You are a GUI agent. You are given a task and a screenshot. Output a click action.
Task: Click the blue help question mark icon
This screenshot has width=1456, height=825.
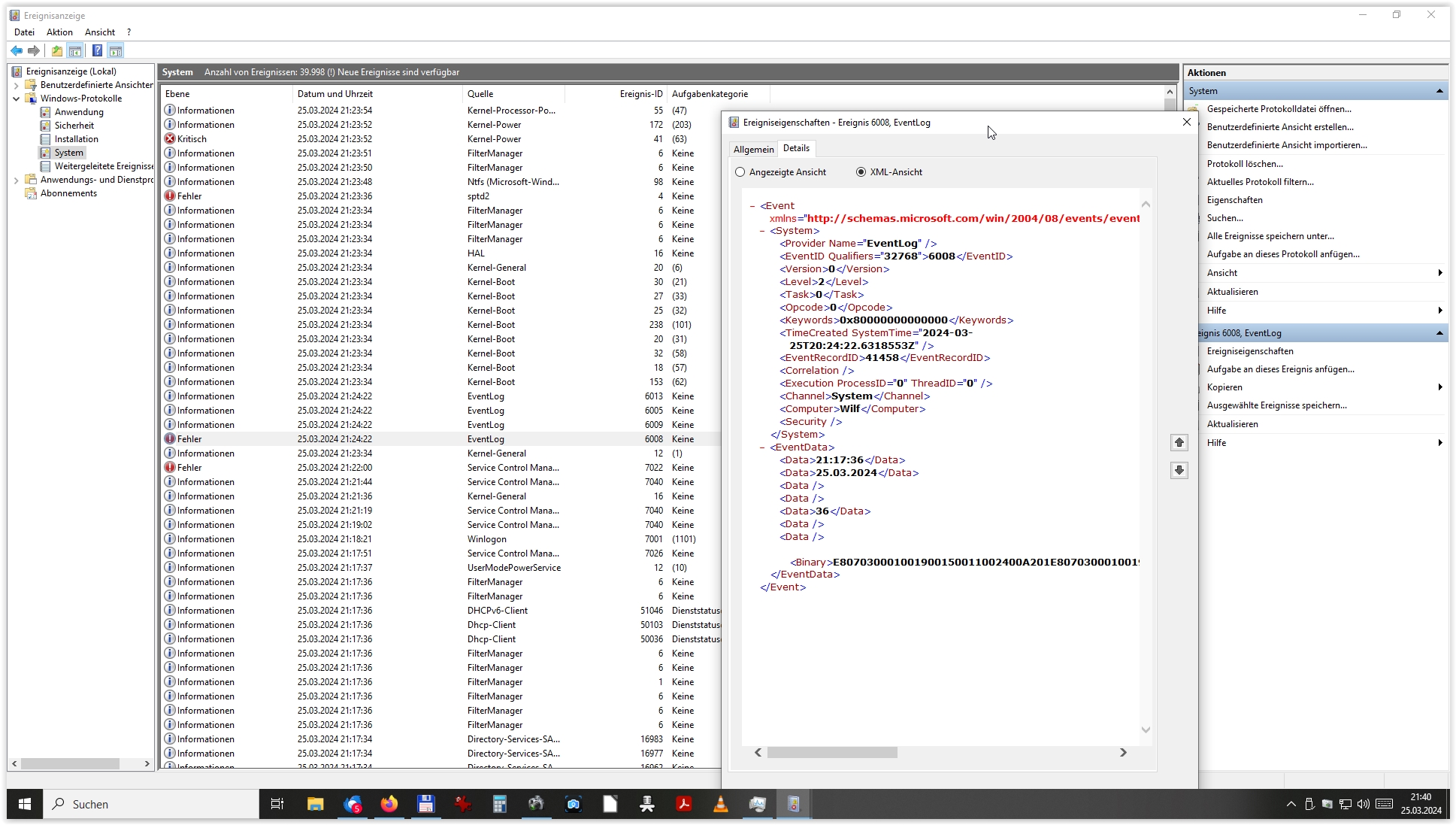97,51
